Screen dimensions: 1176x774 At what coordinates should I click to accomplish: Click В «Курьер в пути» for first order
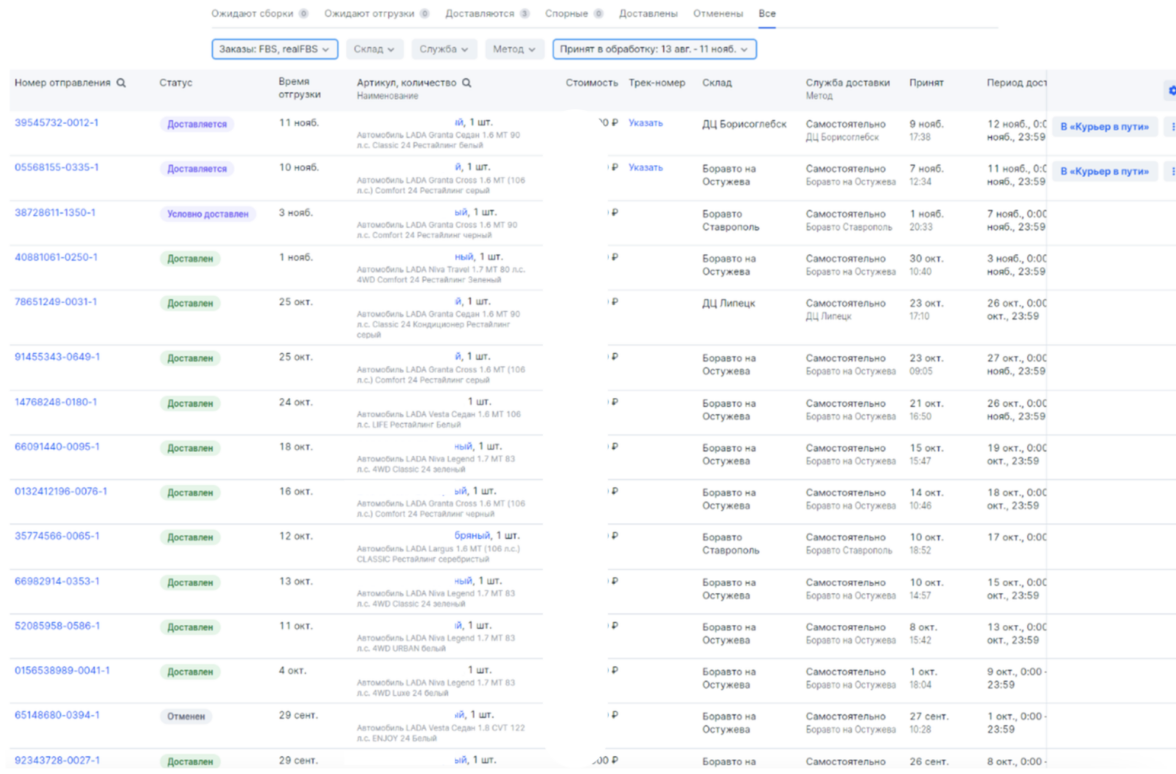pyautogui.click(x=1104, y=127)
